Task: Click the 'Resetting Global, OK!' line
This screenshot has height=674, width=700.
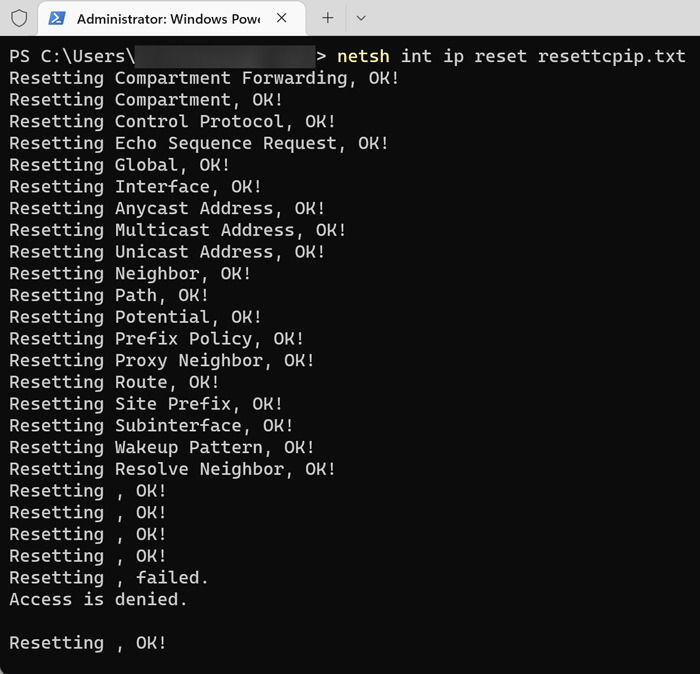Action: [120, 165]
